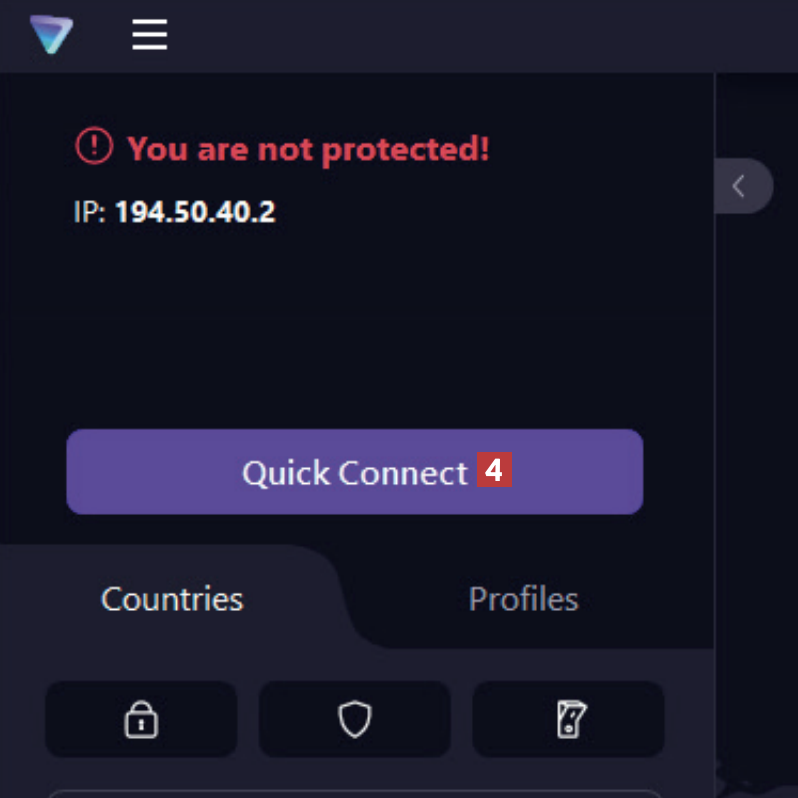Focus the search box below the feature buttons
This screenshot has width=798, height=798.
point(350,793)
